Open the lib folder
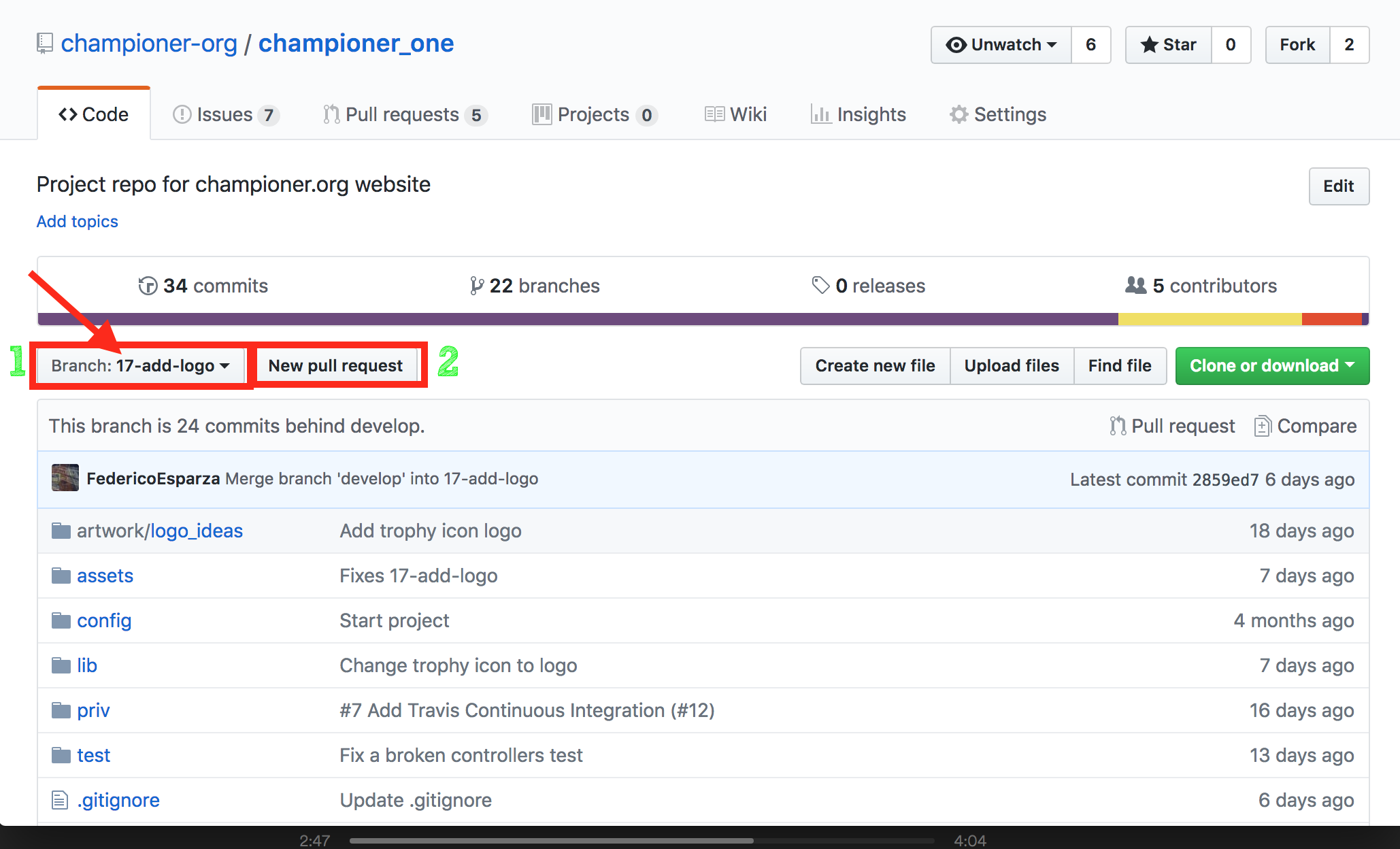Screen dimensions: 1400x849 [87, 666]
